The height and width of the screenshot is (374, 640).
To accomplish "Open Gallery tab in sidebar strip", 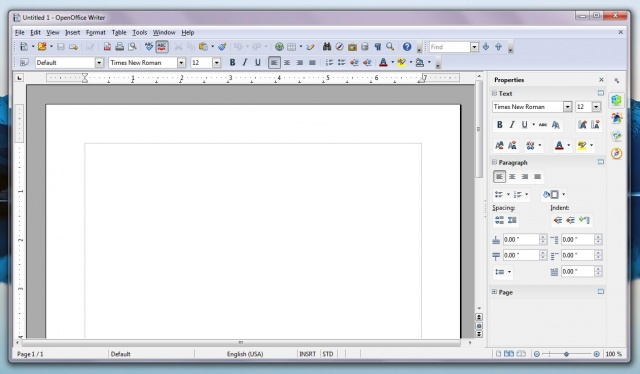I will coord(616,136).
